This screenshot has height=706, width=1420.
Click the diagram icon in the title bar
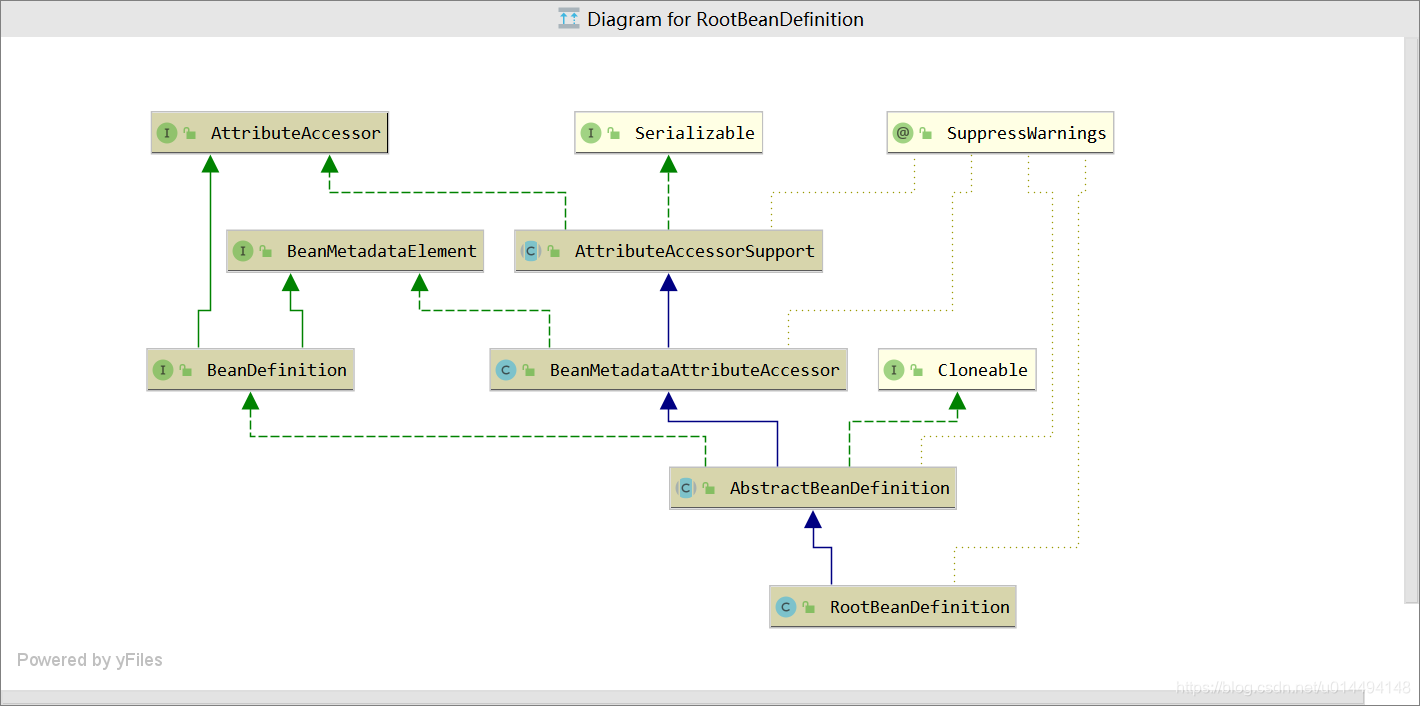click(569, 19)
